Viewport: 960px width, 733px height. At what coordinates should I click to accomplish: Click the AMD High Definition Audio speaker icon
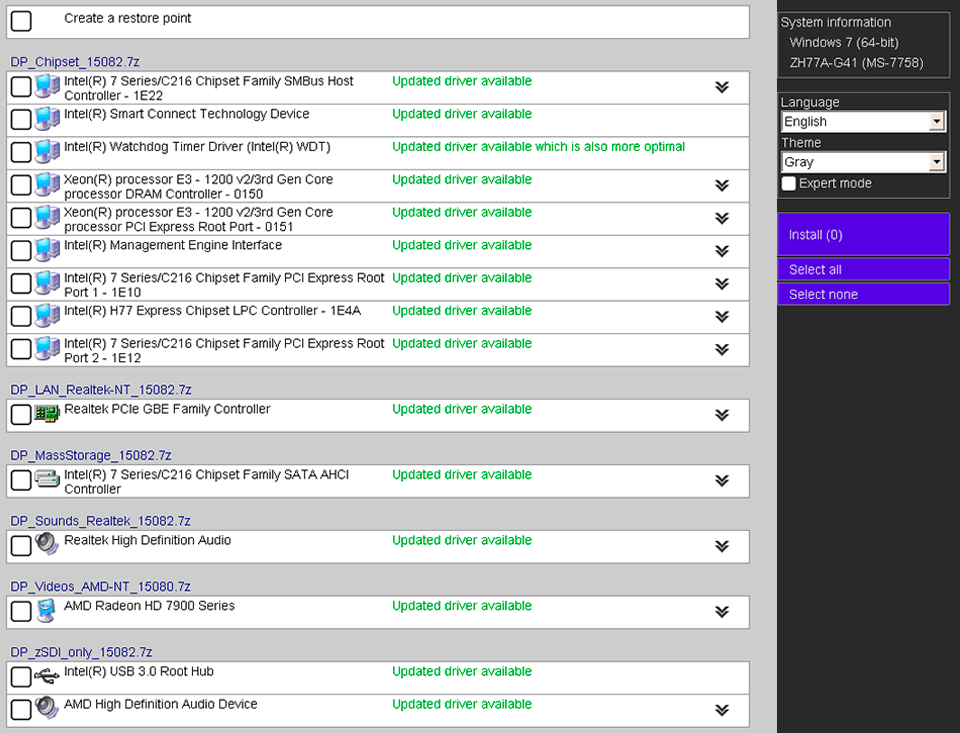coord(47,708)
